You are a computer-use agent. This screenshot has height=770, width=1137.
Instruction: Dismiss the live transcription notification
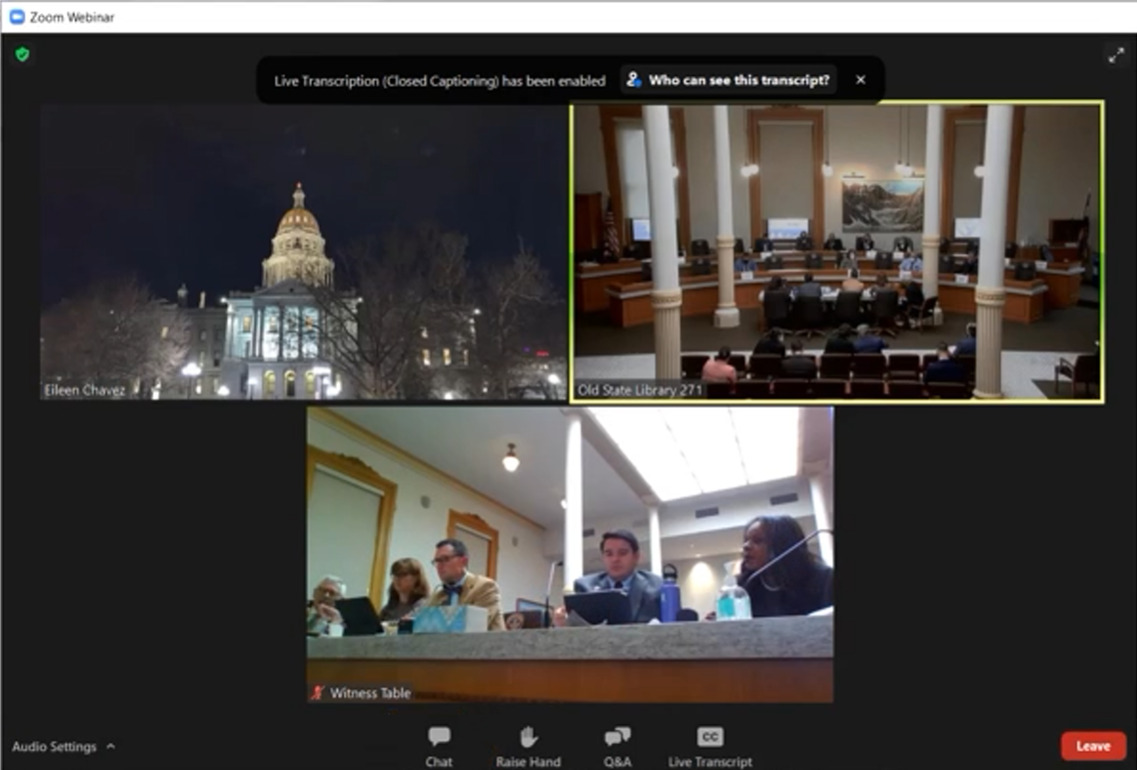(x=860, y=80)
